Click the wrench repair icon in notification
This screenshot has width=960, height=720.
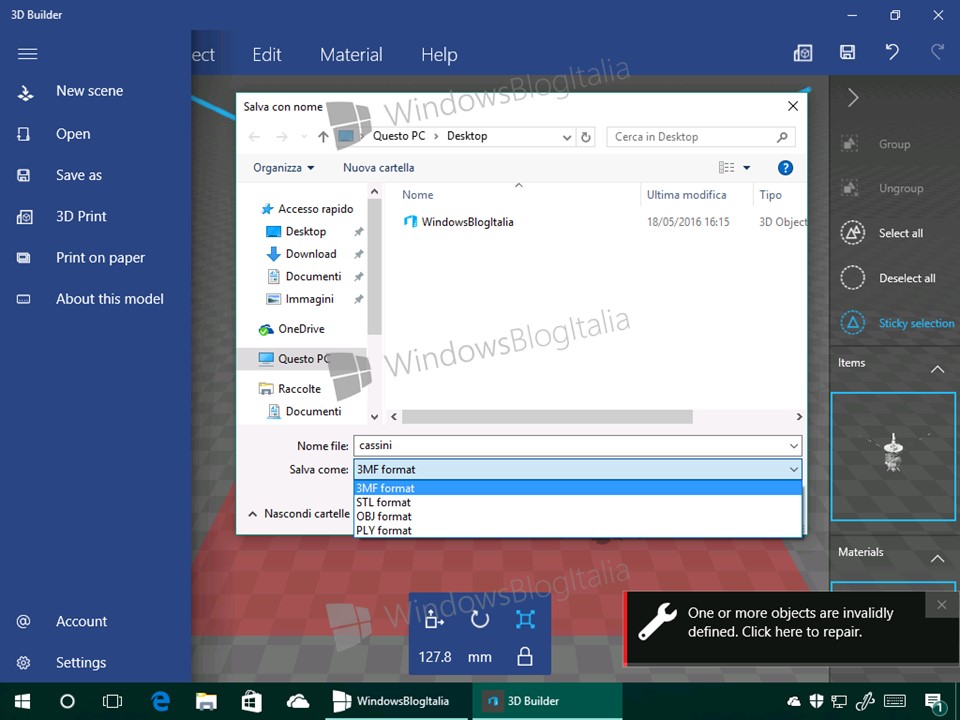658,622
